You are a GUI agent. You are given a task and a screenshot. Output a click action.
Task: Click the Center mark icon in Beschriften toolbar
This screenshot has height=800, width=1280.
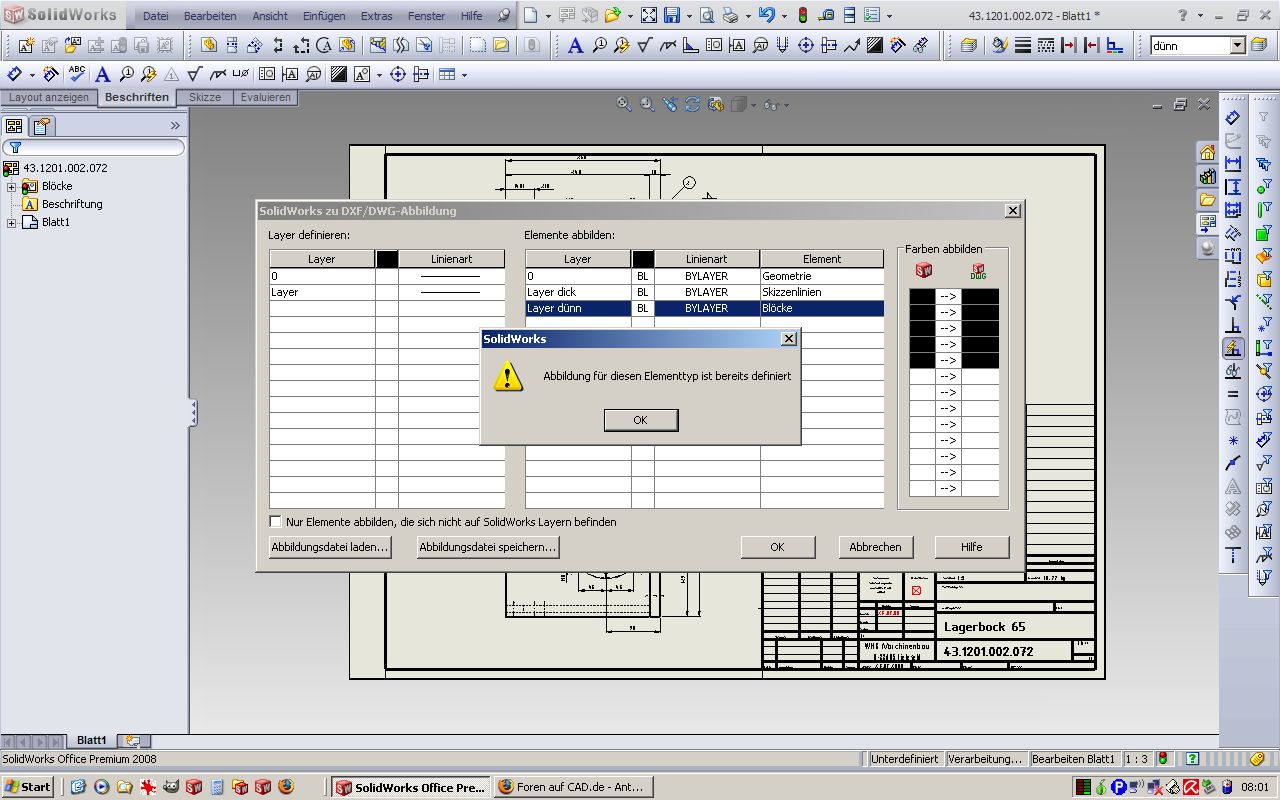[x=397, y=75]
